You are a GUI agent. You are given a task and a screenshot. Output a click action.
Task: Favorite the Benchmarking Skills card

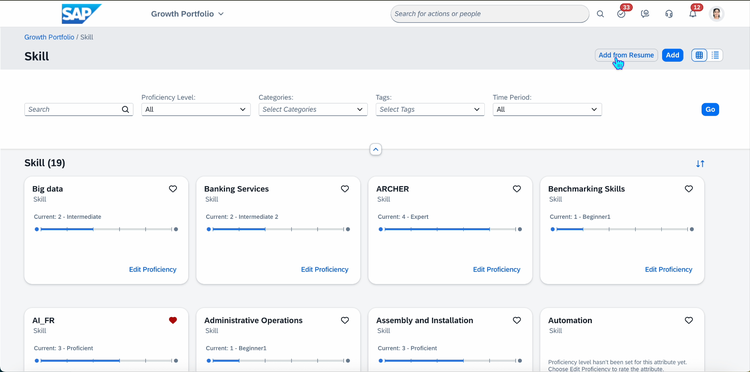[689, 189]
